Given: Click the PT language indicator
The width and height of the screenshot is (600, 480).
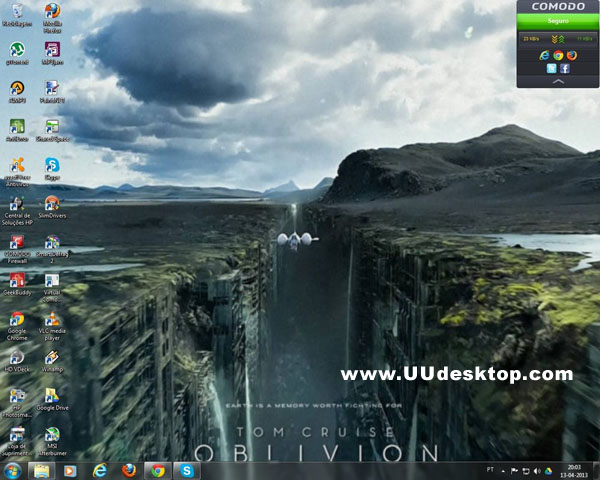Looking at the screenshot, I should point(490,470).
